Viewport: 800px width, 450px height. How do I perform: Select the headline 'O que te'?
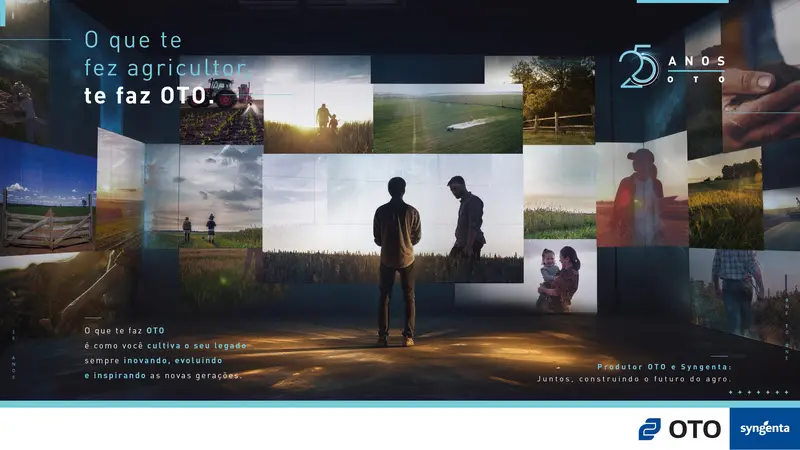click(x=133, y=40)
